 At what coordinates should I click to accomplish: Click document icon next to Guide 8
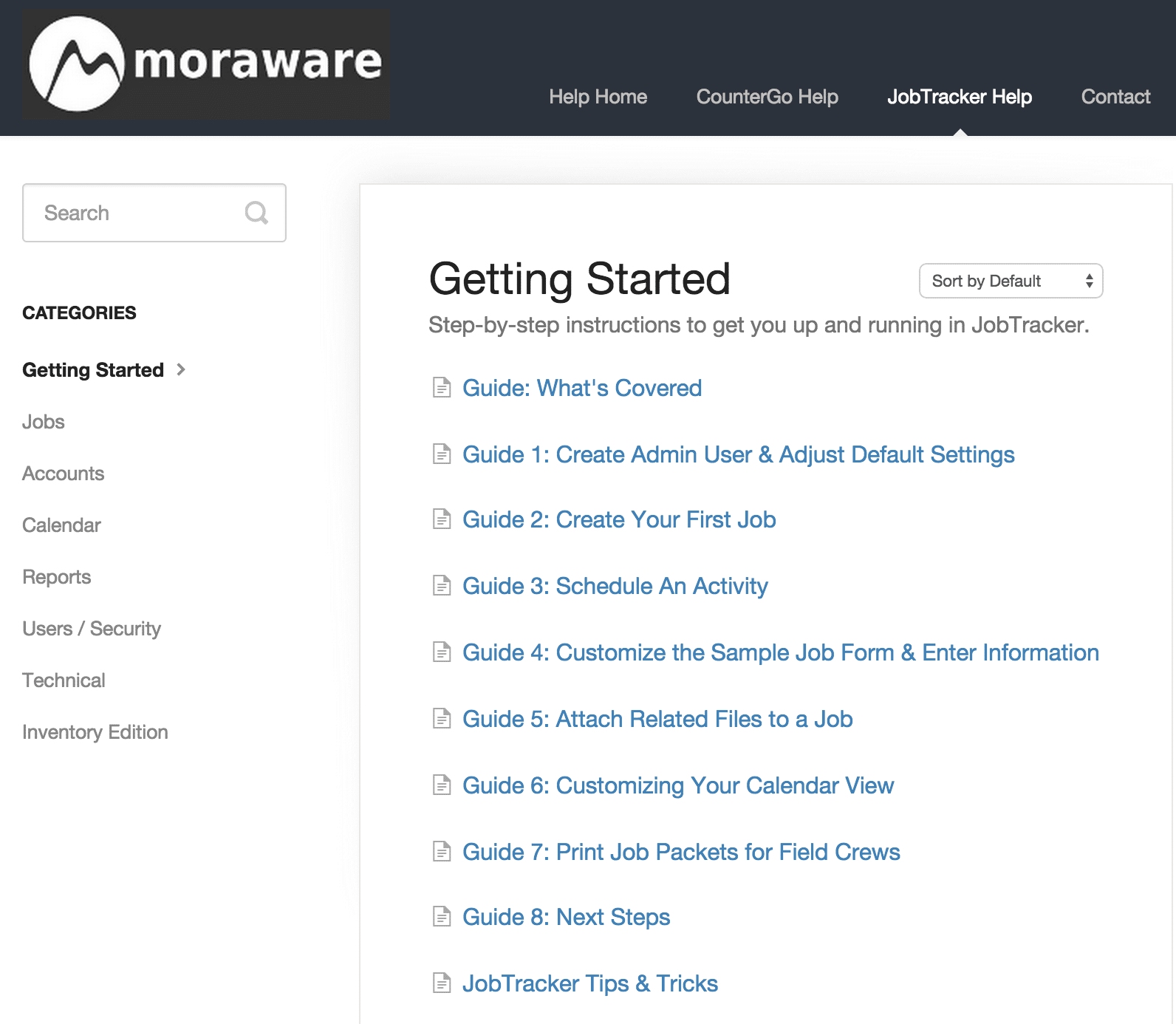tap(442, 917)
